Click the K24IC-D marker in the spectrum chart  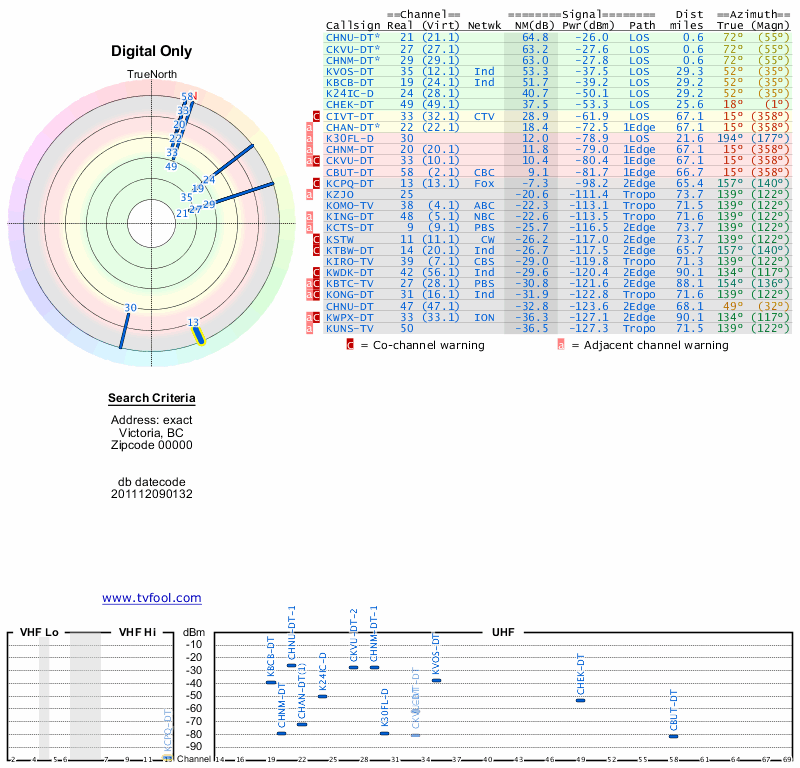click(x=322, y=697)
